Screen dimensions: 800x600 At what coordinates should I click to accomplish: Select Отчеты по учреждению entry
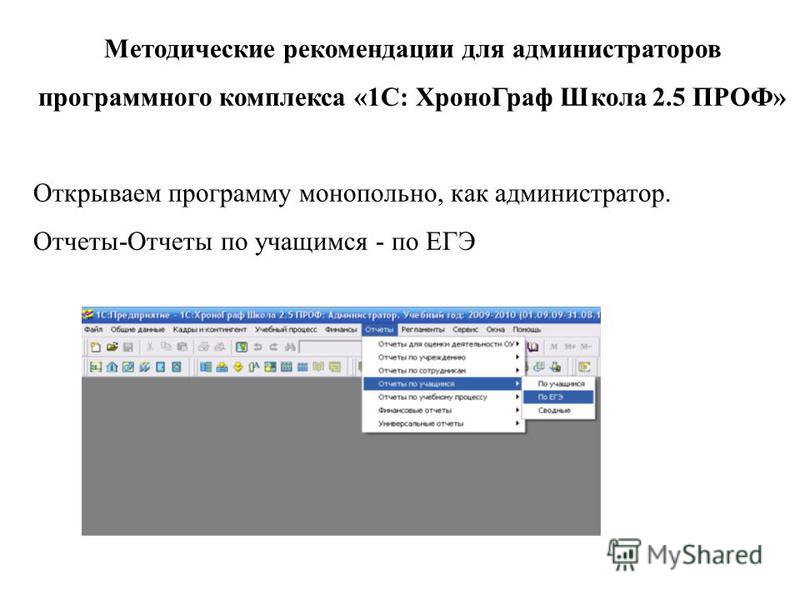[443, 357]
